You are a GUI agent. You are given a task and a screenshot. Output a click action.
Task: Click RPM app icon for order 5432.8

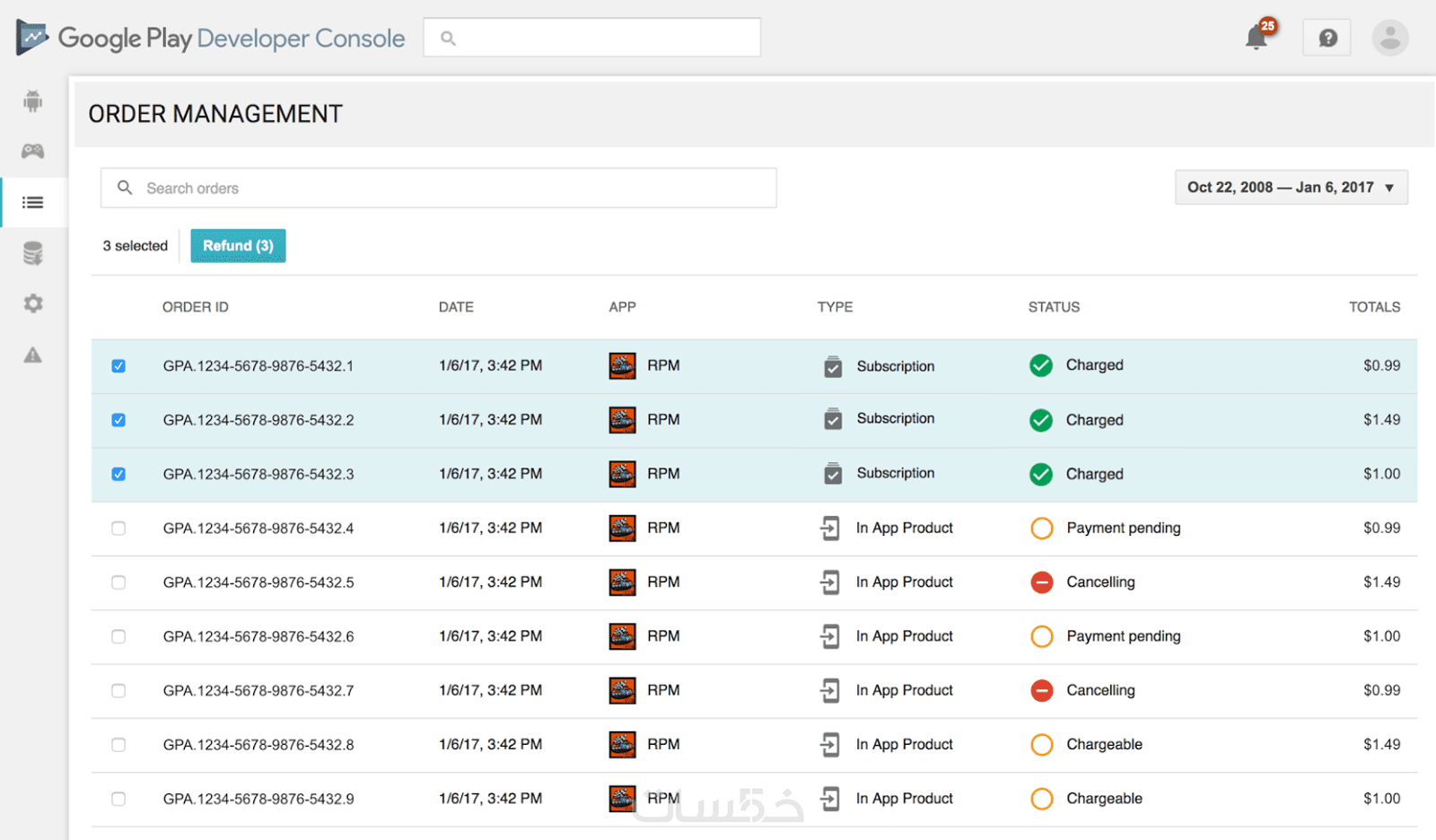tap(622, 744)
